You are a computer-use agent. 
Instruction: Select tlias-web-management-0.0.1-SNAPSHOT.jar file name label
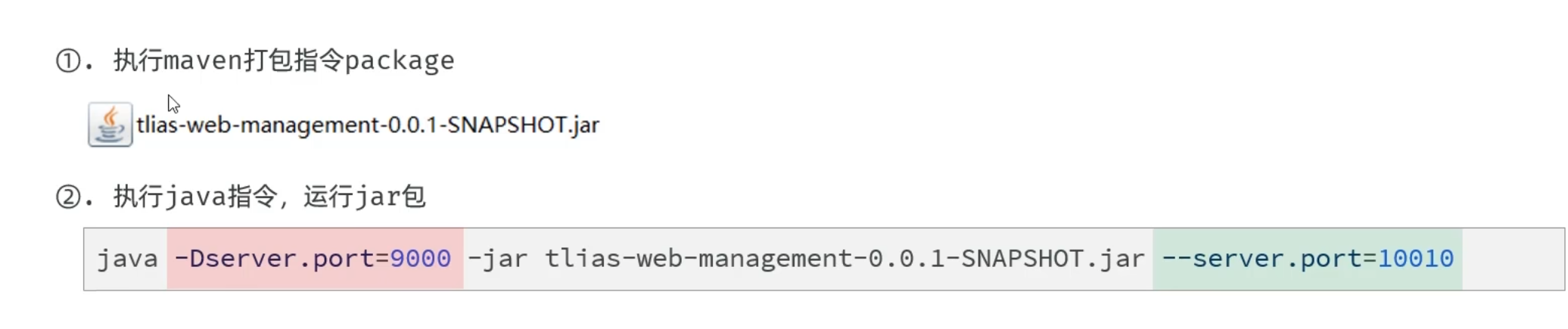[367, 125]
